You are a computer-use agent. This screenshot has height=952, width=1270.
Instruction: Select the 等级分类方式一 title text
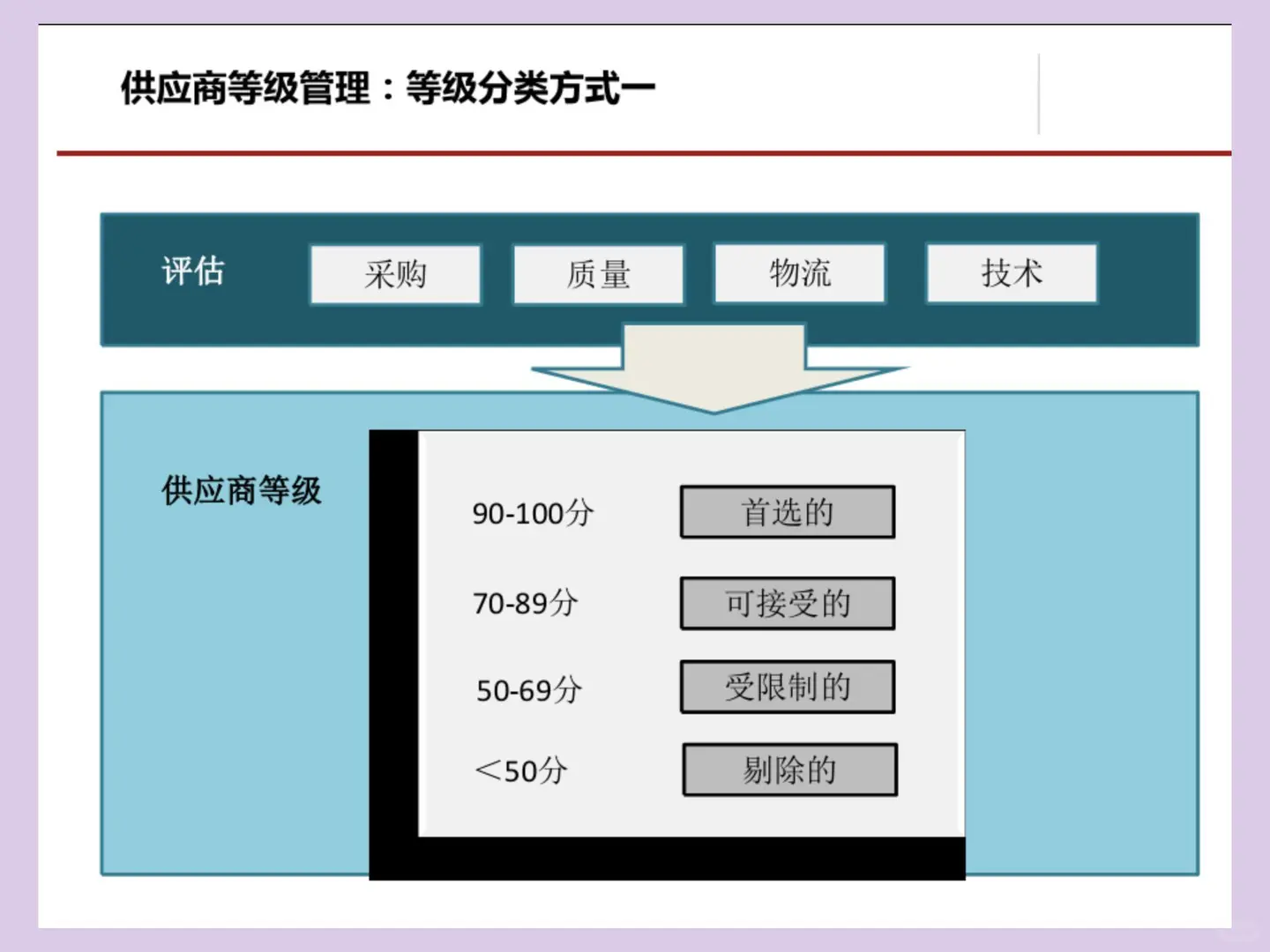[x=529, y=87]
